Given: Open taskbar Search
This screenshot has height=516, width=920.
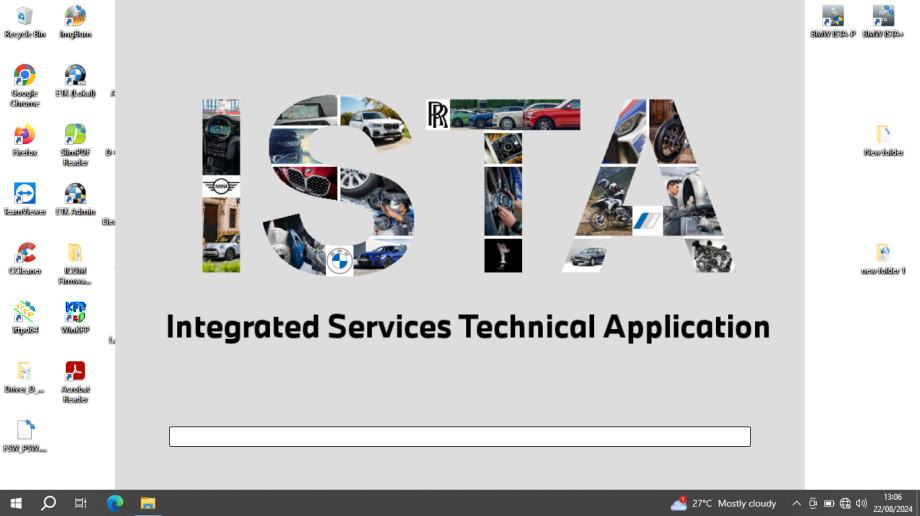Looking at the screenshot, I should [49, 503].
